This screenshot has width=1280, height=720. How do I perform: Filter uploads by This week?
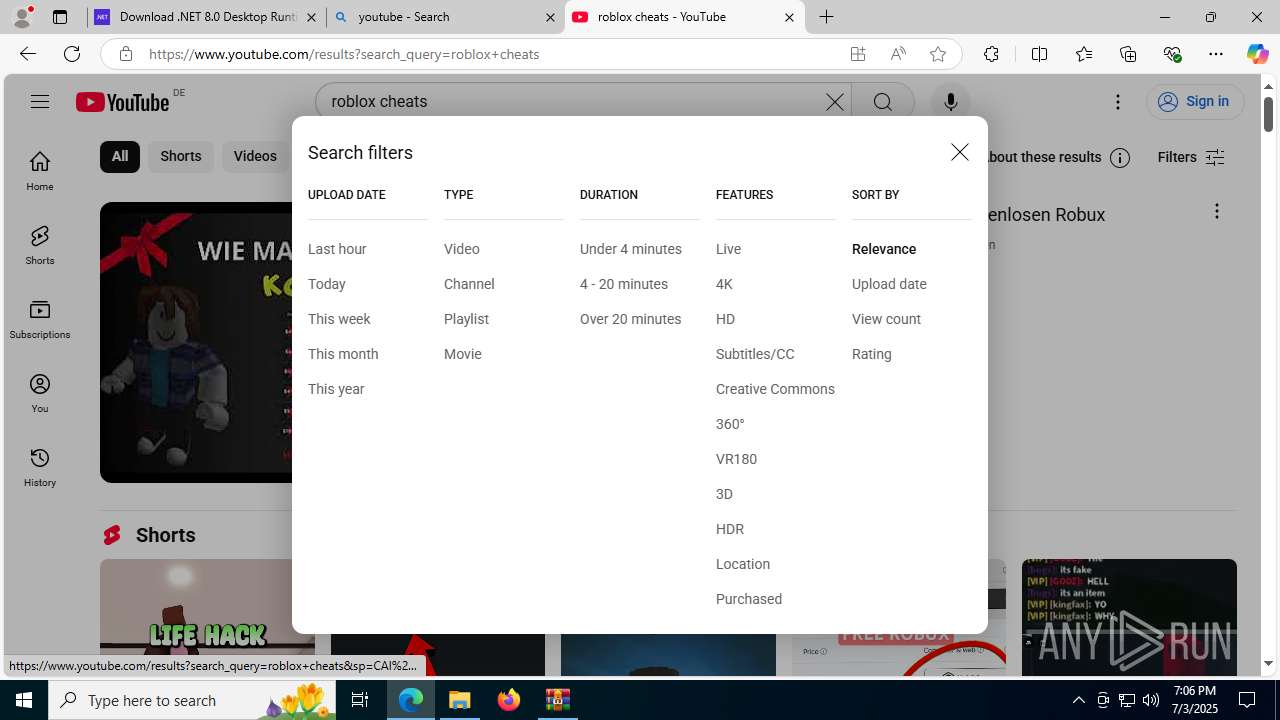[339, 319]
